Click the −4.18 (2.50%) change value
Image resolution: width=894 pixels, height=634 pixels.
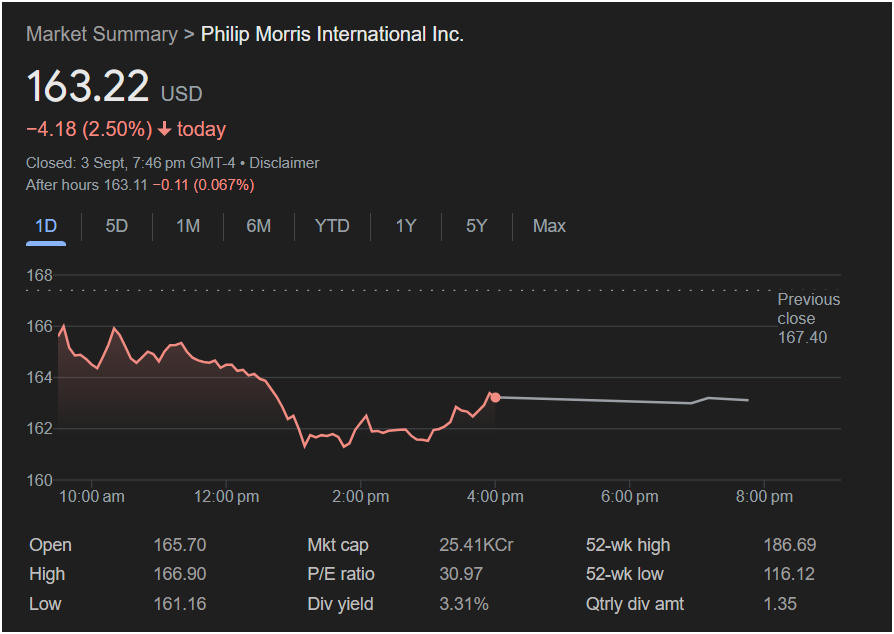tap(89, 129)
